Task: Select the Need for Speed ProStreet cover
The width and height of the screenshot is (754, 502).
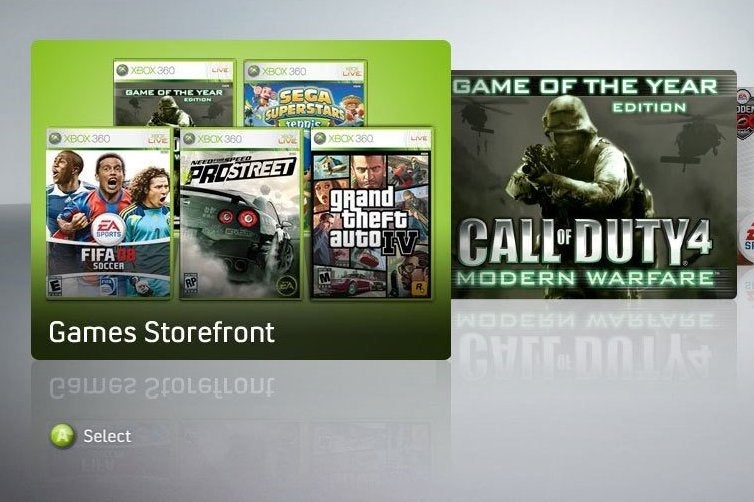Action: 240,213
